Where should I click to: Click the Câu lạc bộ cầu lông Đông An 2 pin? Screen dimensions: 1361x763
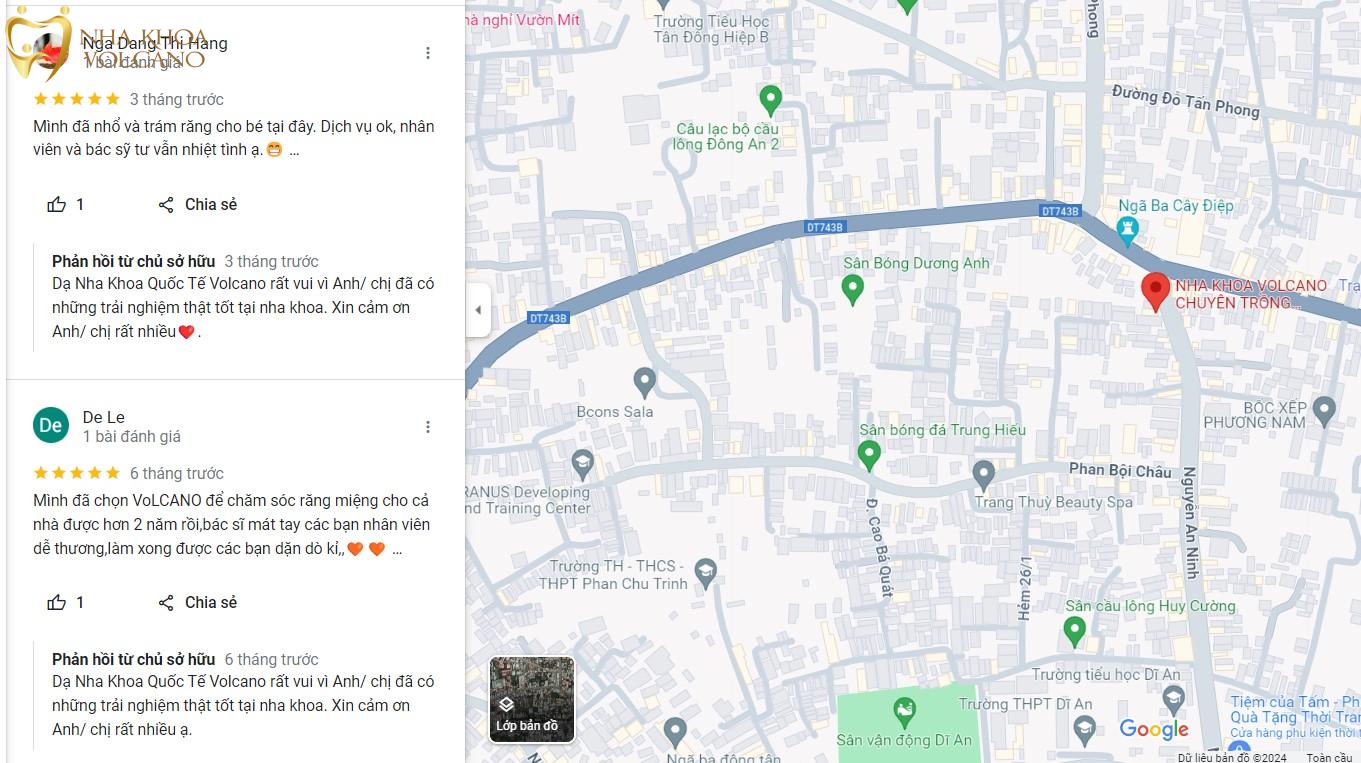point(770,100)
